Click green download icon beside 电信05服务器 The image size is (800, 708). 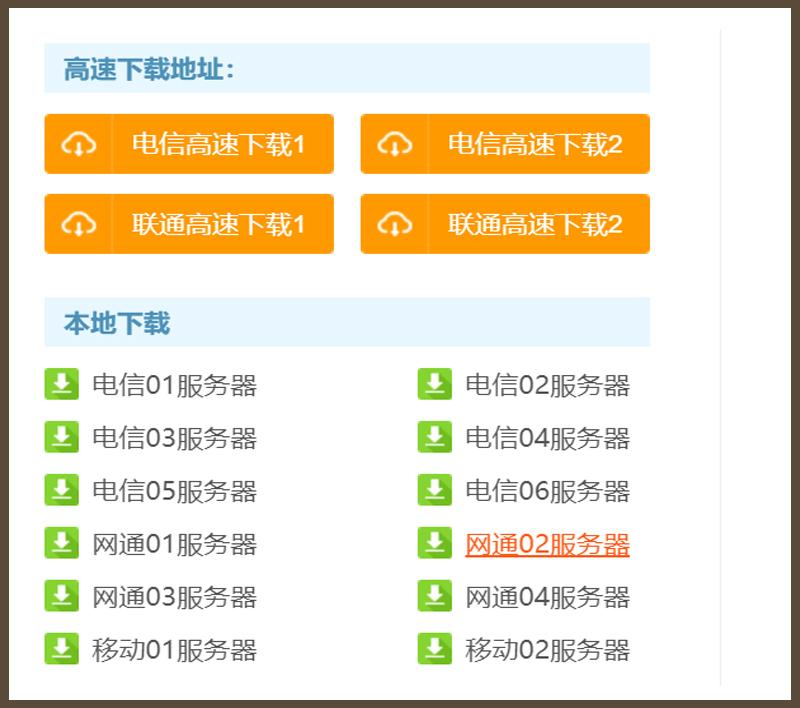tap(62, 490)
